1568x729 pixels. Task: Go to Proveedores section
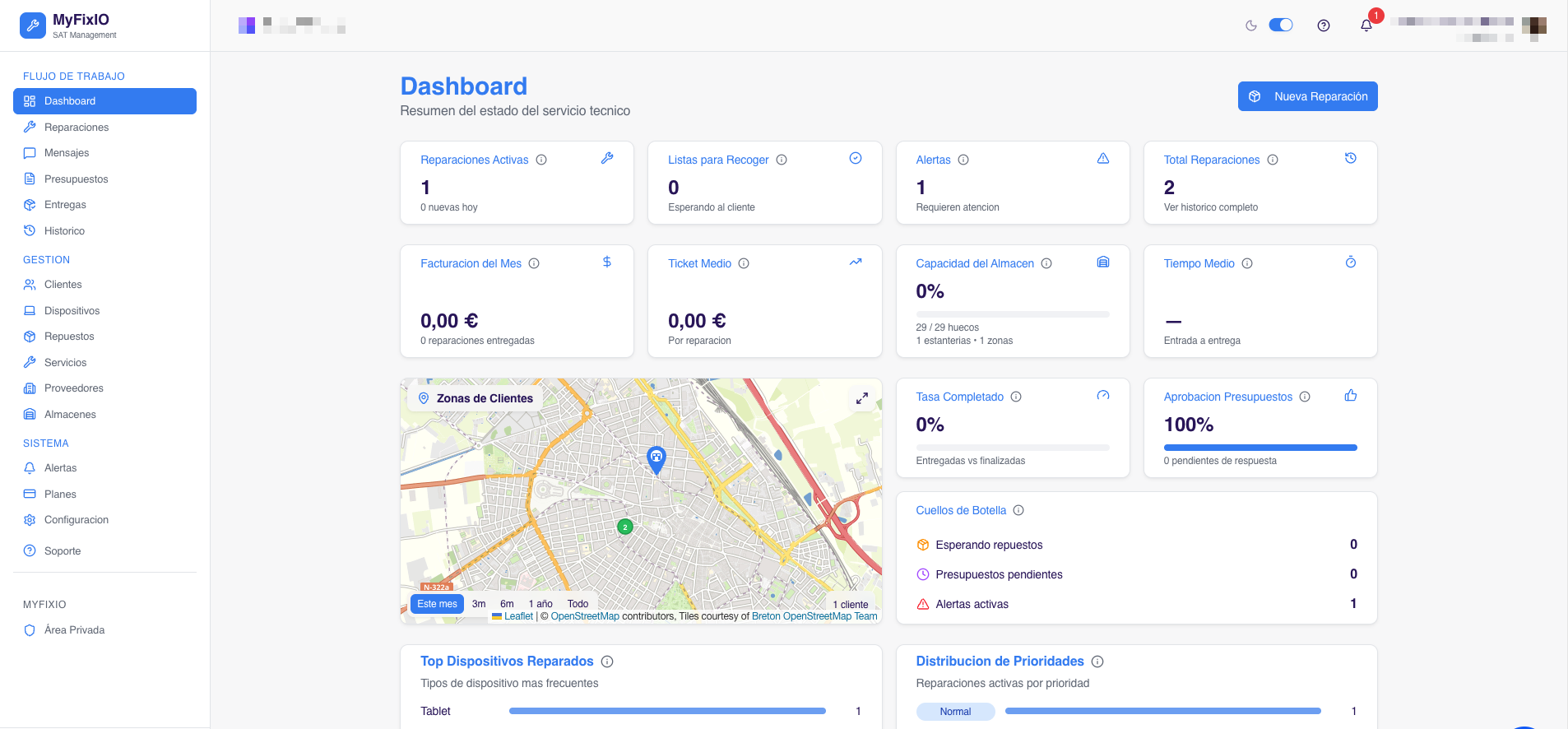click(104, 388)
